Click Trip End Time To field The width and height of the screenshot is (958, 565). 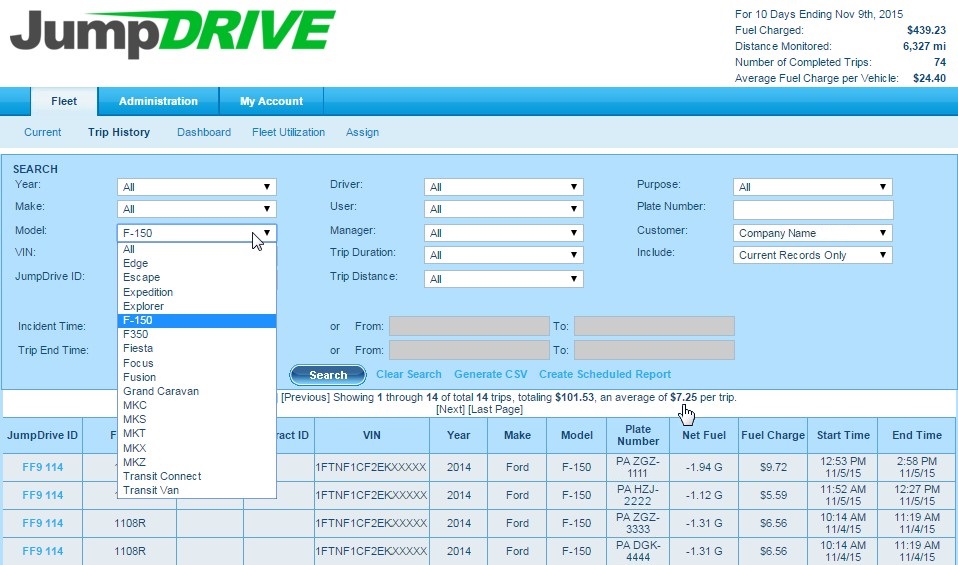pyautogui.click(x=654, y=350)
